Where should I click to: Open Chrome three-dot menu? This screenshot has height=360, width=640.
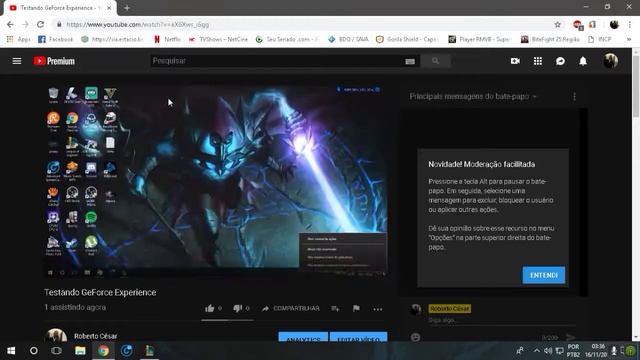(x=630, y=24)
